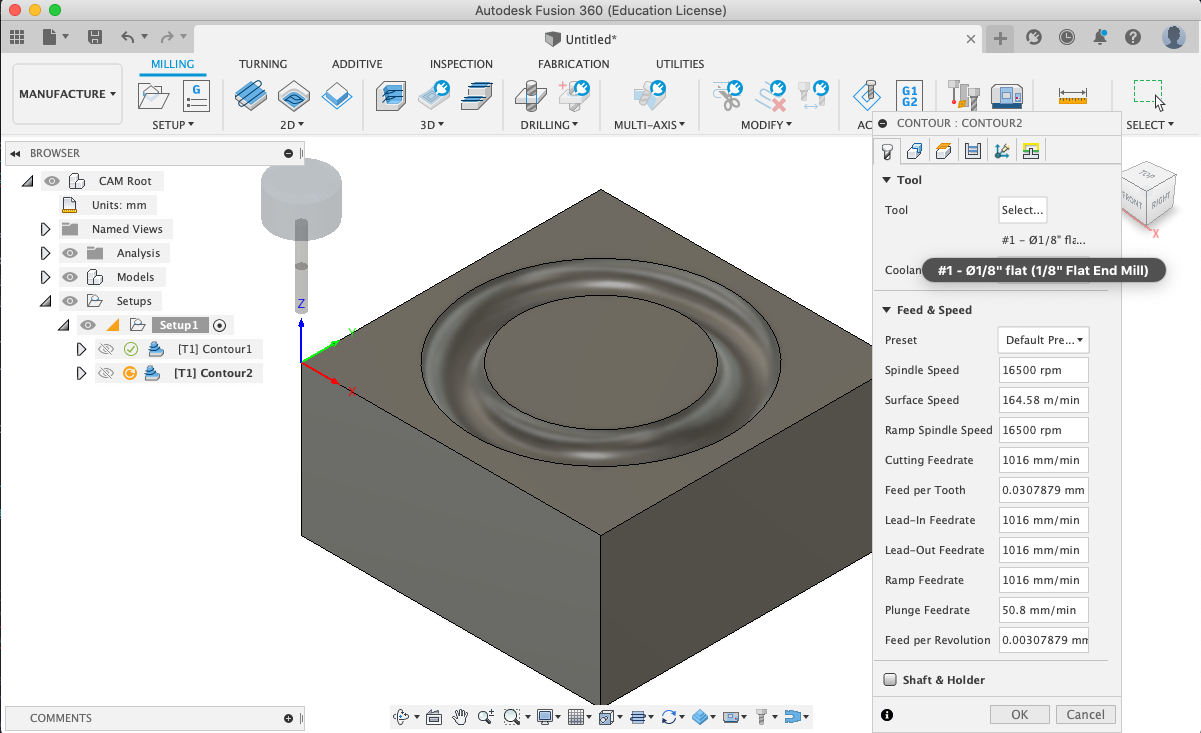
Task: Open the UTILITIES tab
Action: 680,64
